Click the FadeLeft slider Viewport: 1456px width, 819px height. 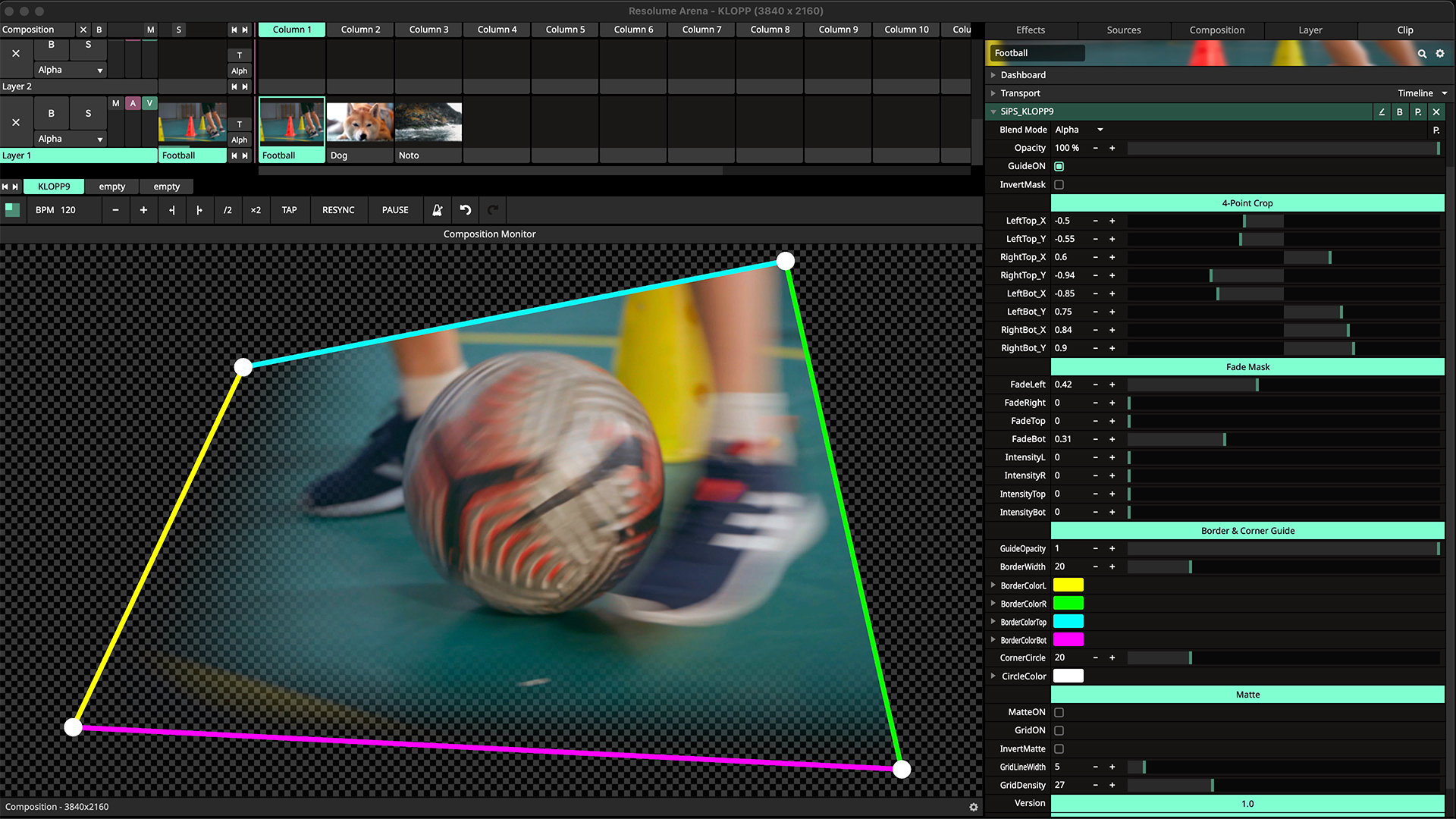coord(1283,384)
